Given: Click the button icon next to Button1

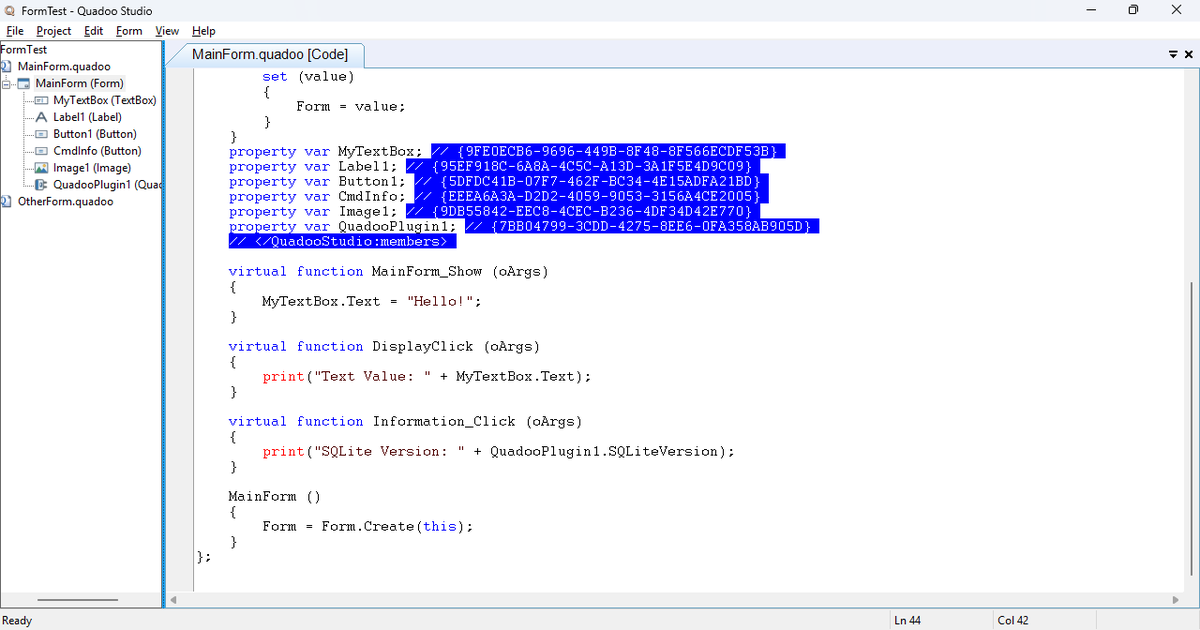Looking at the screenshot, I should point(42,134).
